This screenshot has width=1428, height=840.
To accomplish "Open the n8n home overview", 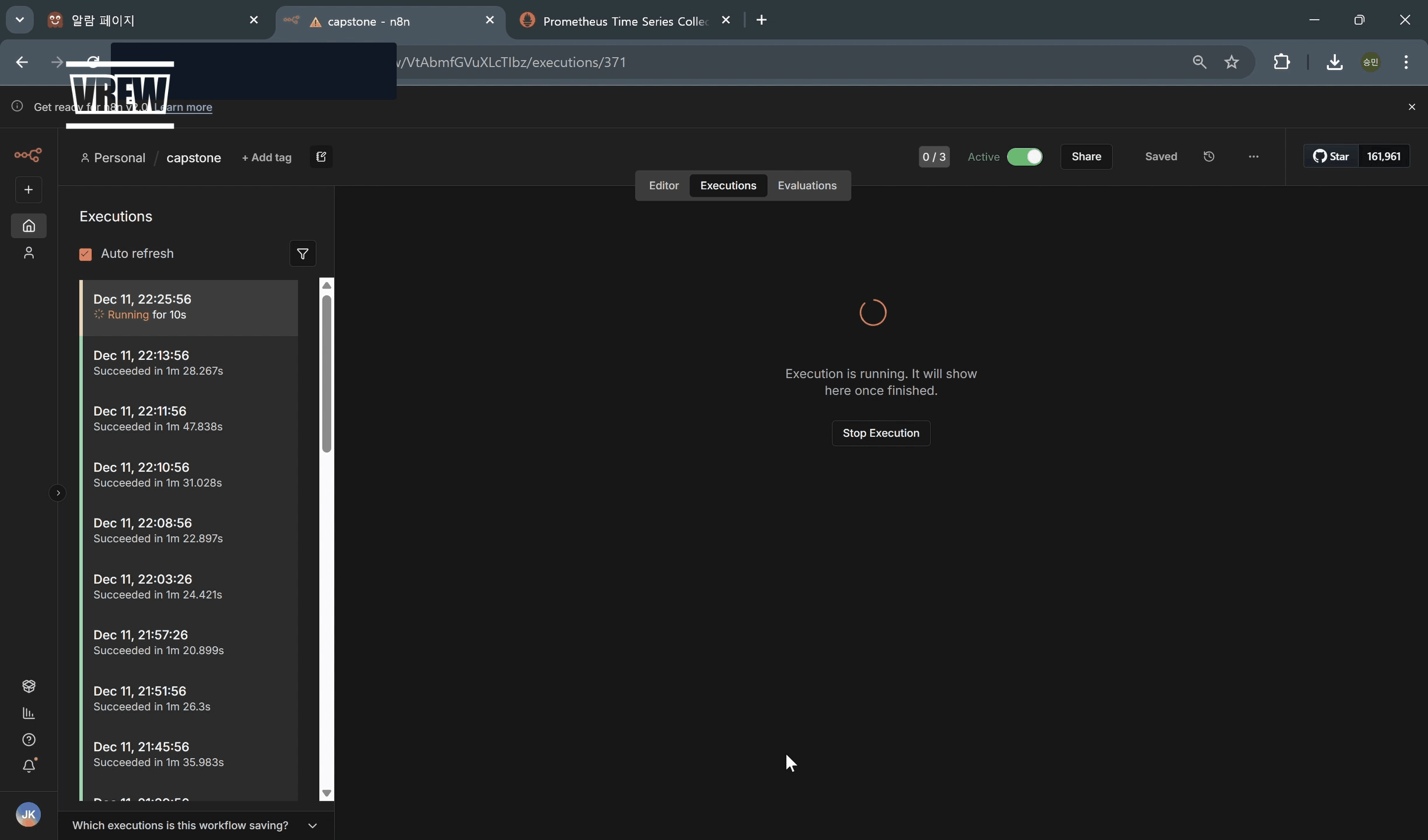I will 28,226.
